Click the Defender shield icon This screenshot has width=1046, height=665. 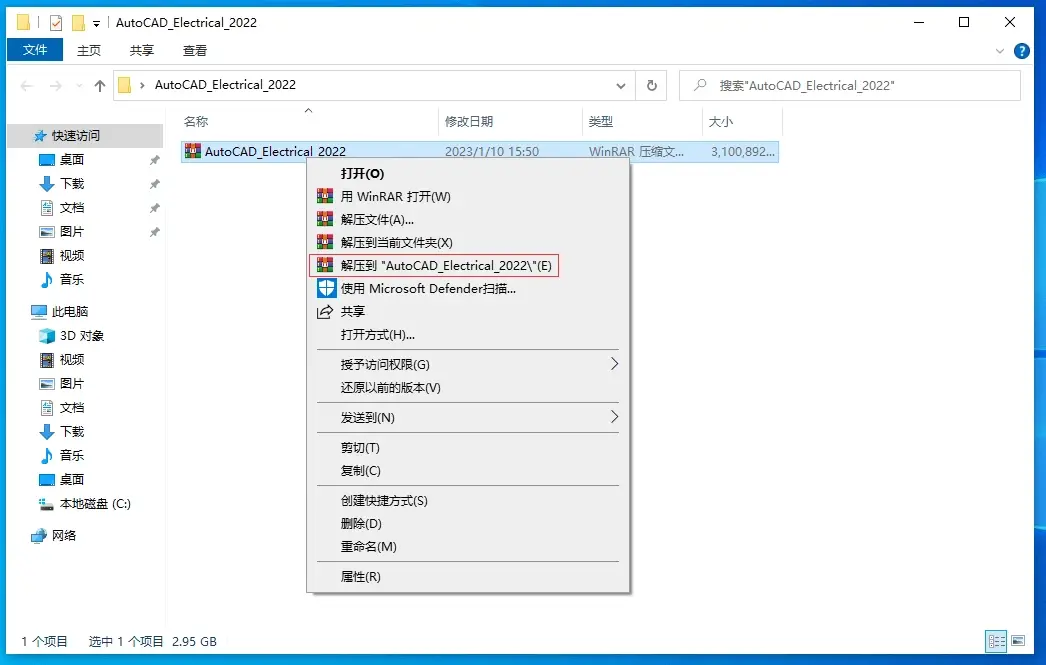[x=326, y=288]
